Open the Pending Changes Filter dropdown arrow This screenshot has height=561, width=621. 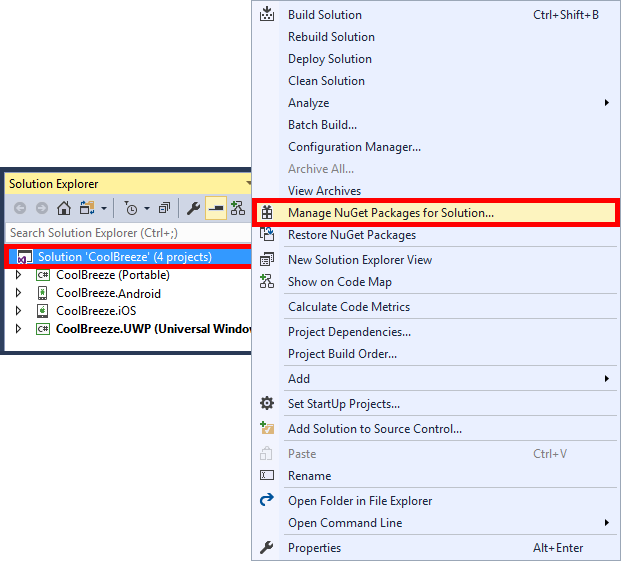(x=147, y=209)
